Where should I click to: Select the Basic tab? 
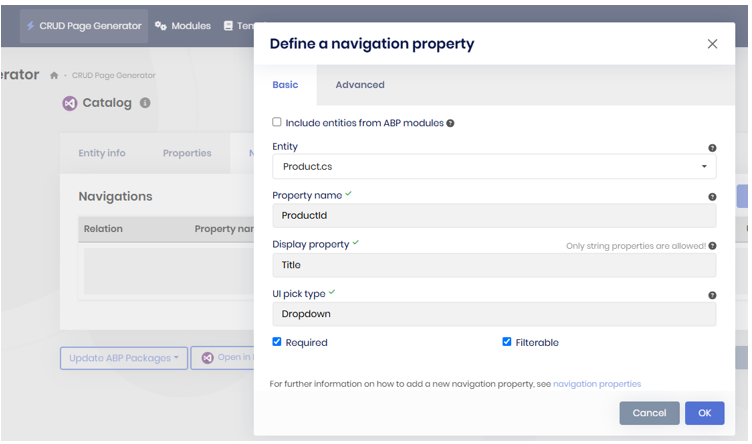click(x=285, y=85)
